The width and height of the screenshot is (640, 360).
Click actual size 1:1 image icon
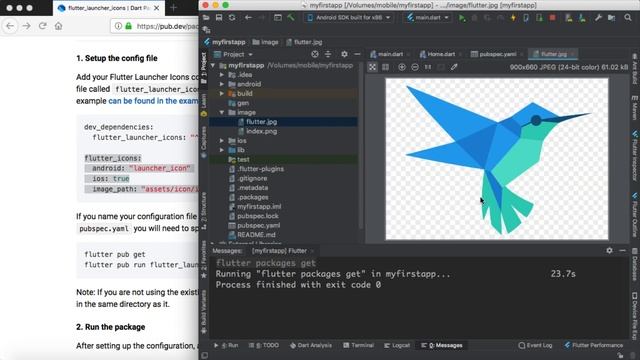click(428, 67)
